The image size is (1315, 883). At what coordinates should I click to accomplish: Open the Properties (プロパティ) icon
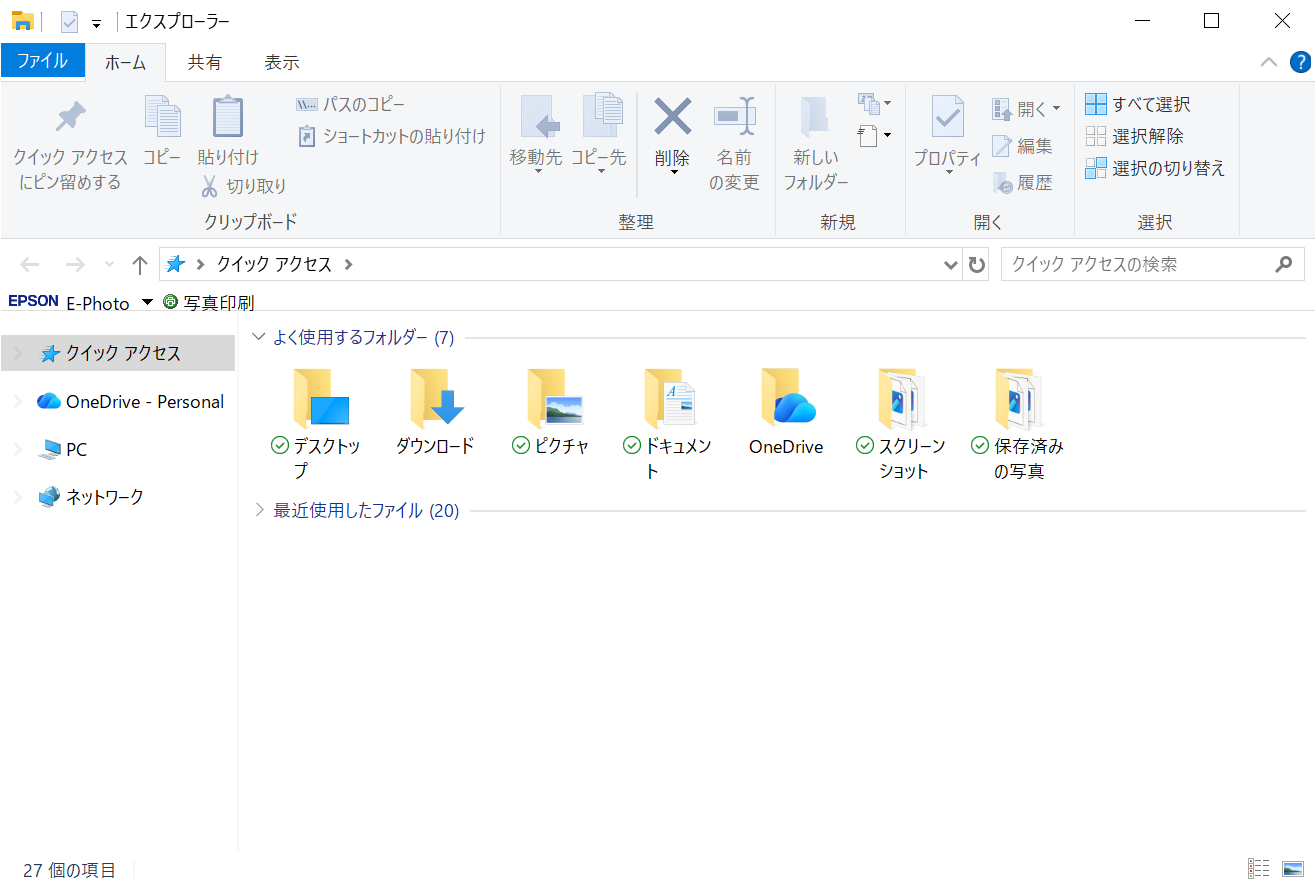tap(946, 118)
